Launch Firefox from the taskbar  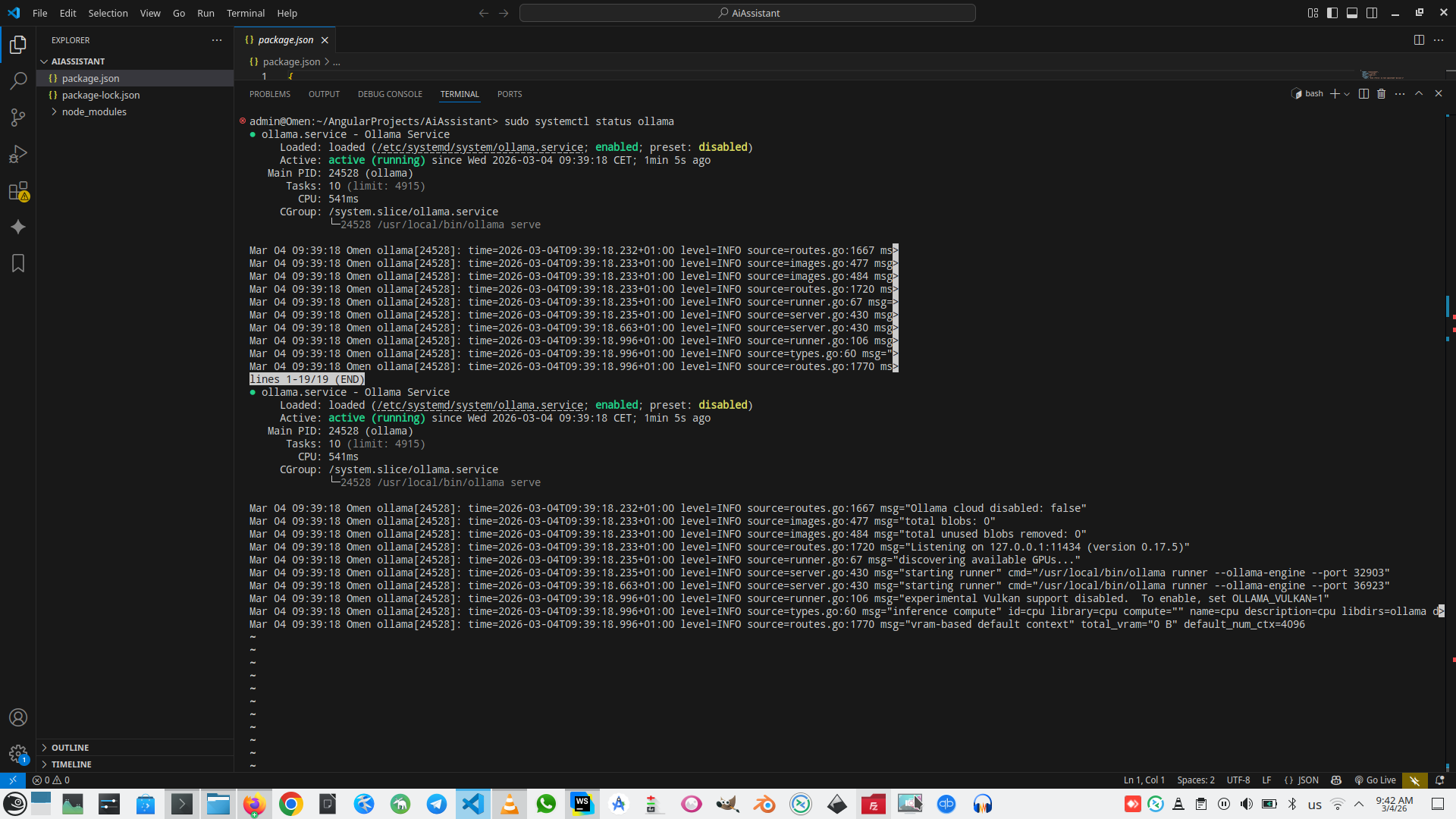pyautogui.click(x=254, y=804)
